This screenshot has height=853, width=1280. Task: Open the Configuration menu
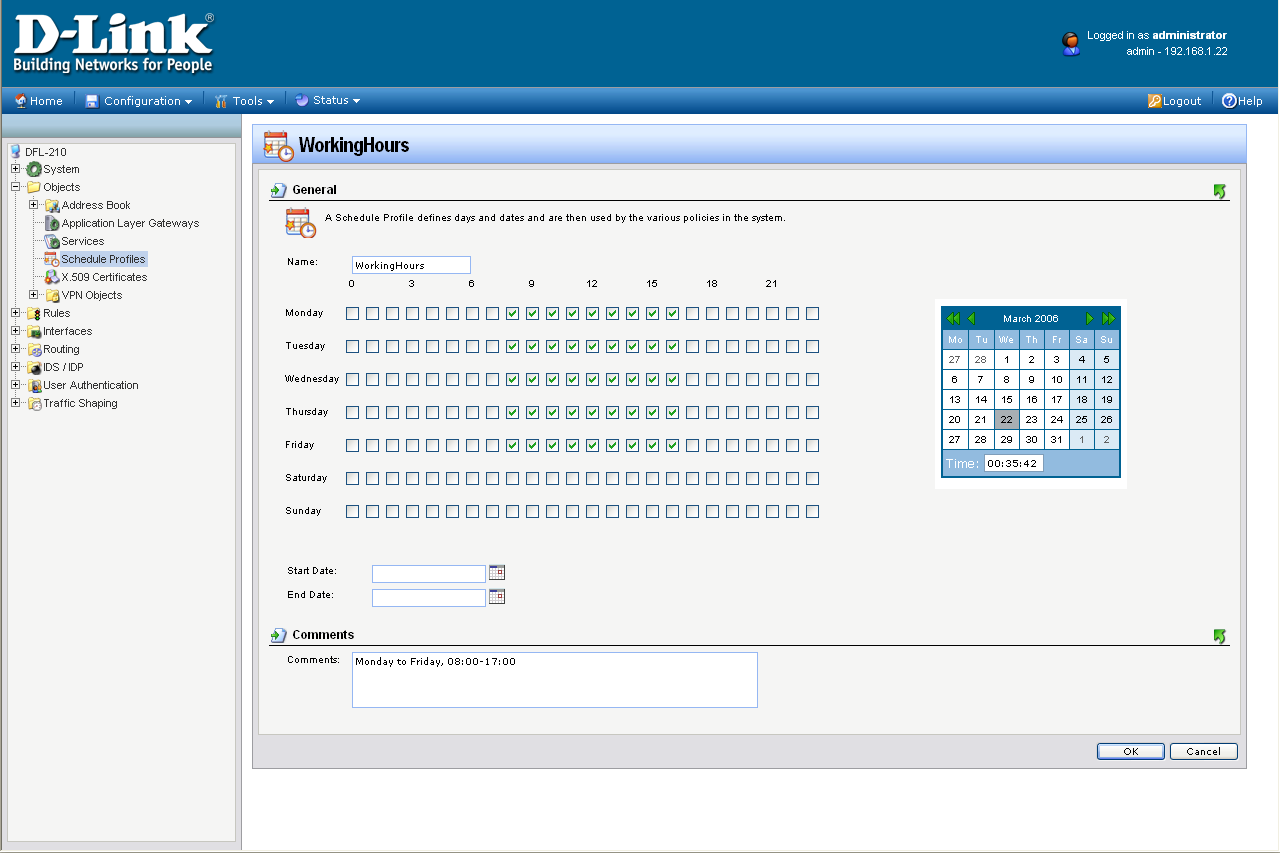pos(138,101)
